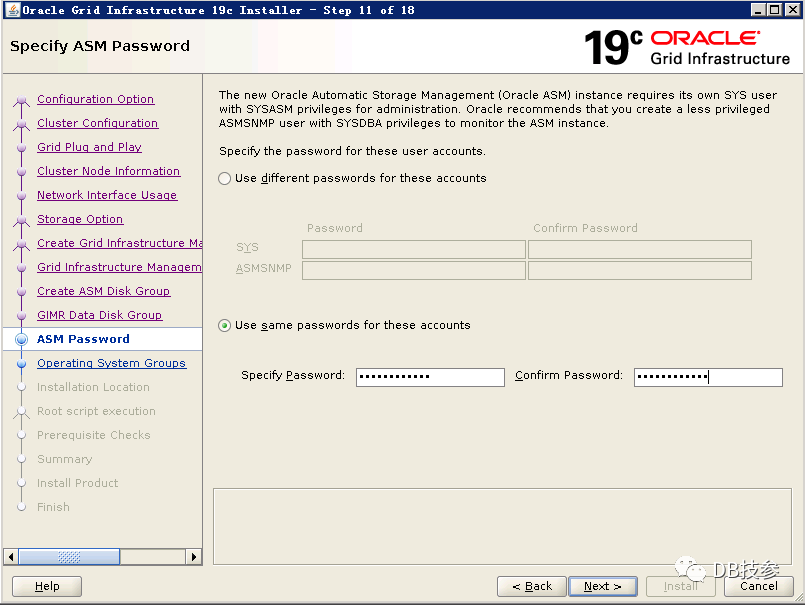The height and width of the screenshot is (605, 805).
Task: Click the message details text area
Action: tap(502, 526)
